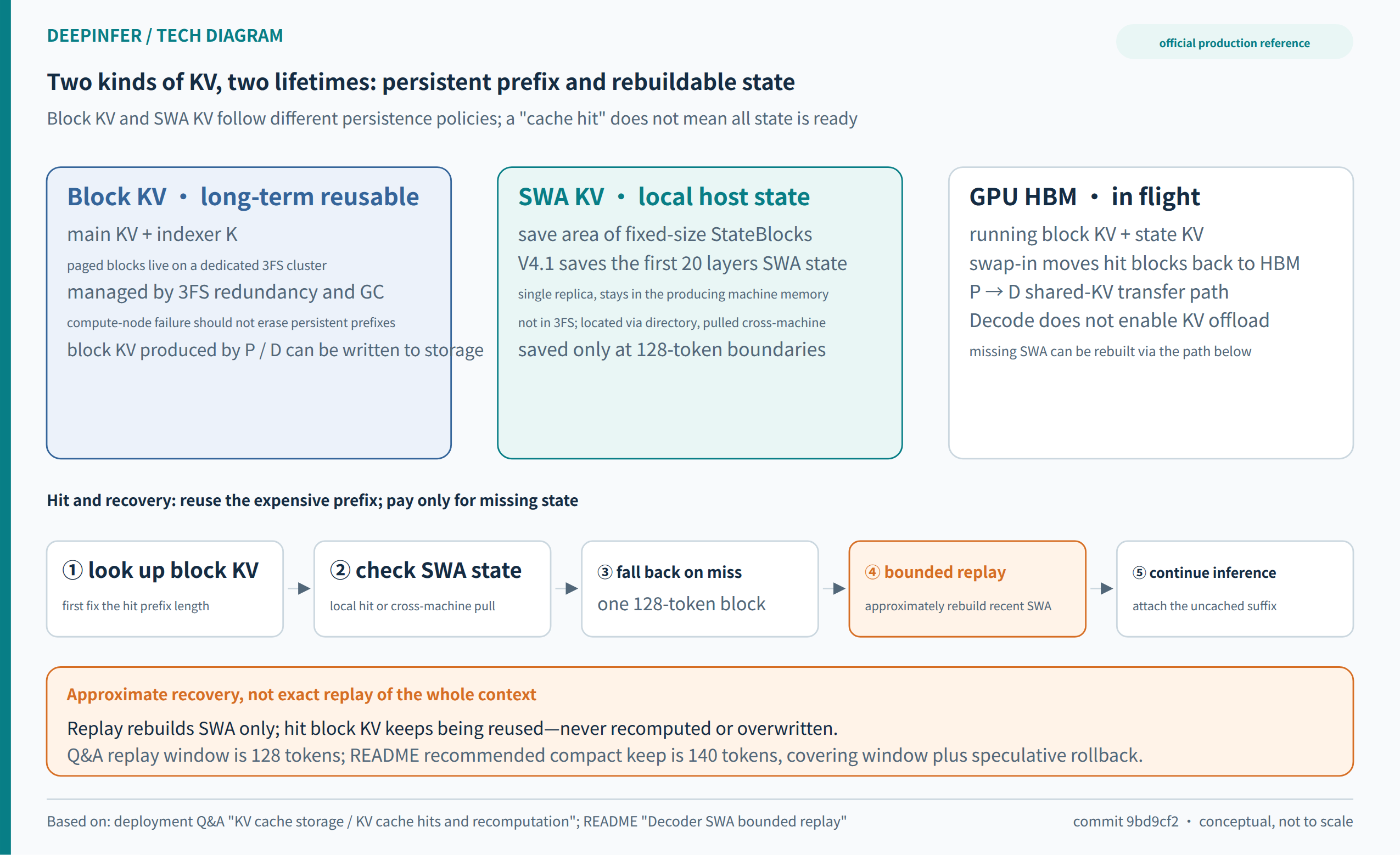Click the 'official production reference' badge
The width and height of the screenshot is (1400, 855).
[1234, 42]
